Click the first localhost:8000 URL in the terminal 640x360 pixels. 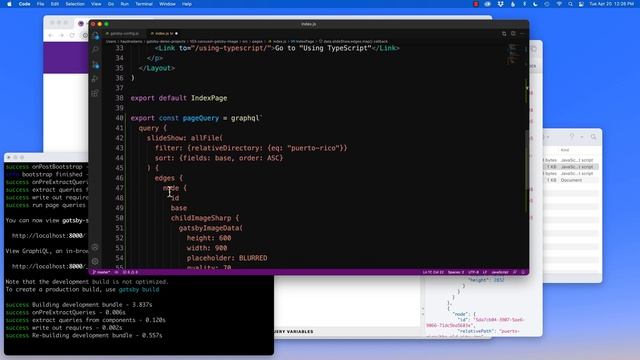point(49,236)
